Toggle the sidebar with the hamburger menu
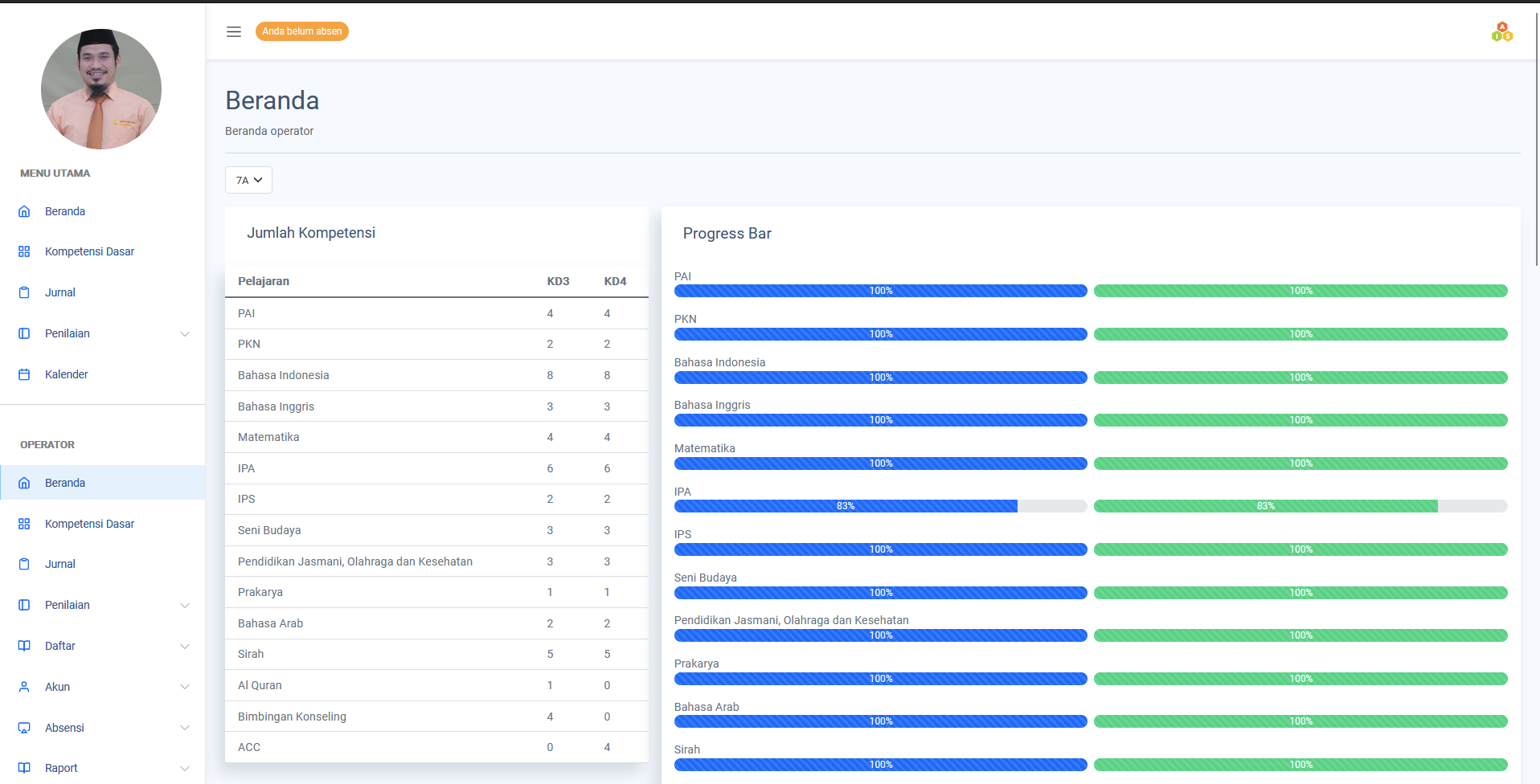 [234, 31]
